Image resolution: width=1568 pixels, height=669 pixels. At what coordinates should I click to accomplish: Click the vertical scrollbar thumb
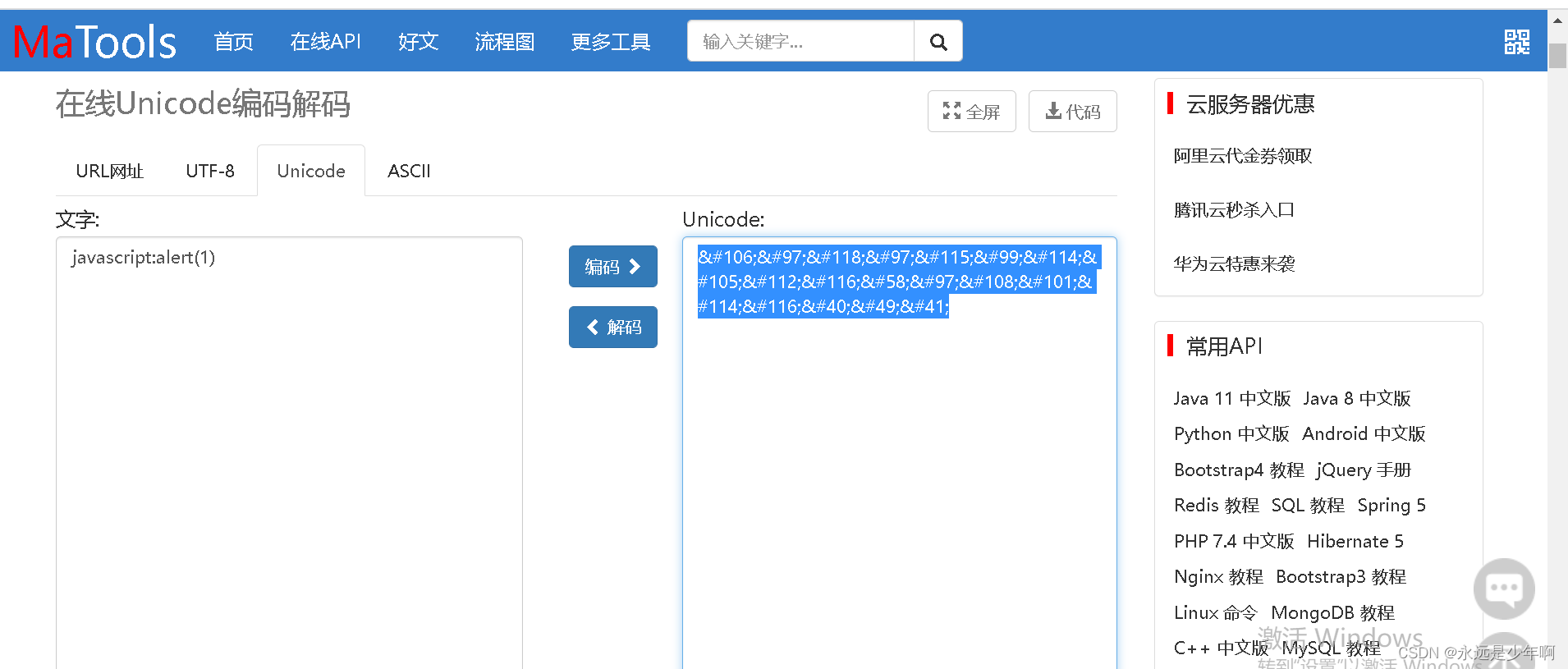(1557, 56)
